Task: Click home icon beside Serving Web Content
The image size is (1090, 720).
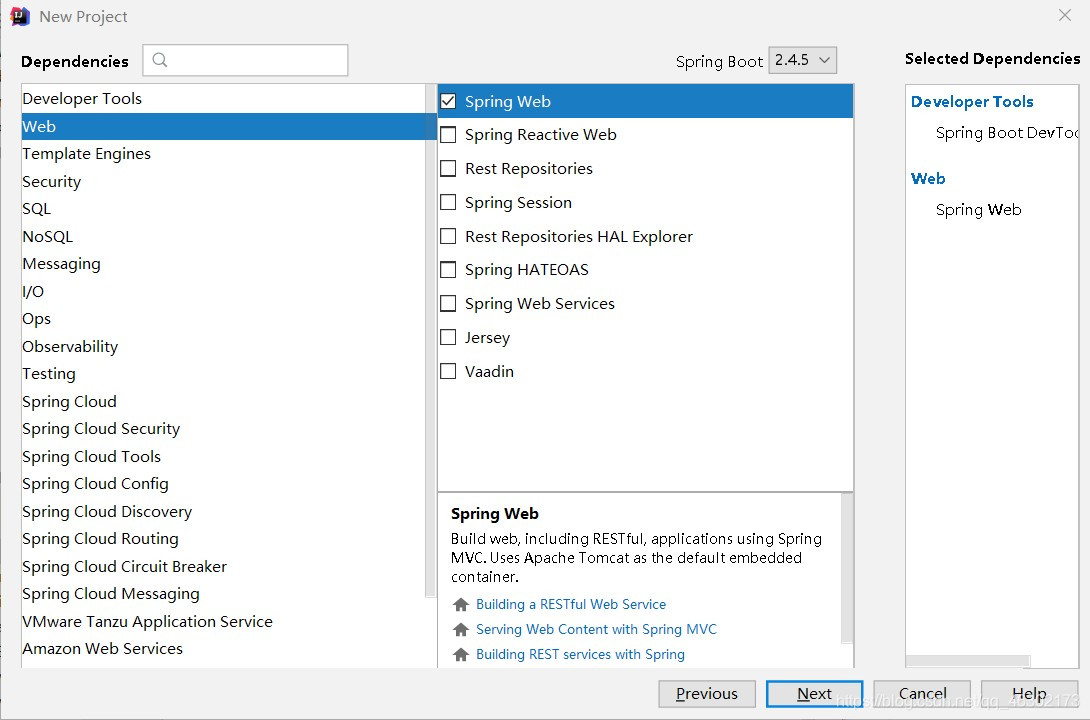Action: (x=461, y=630)
